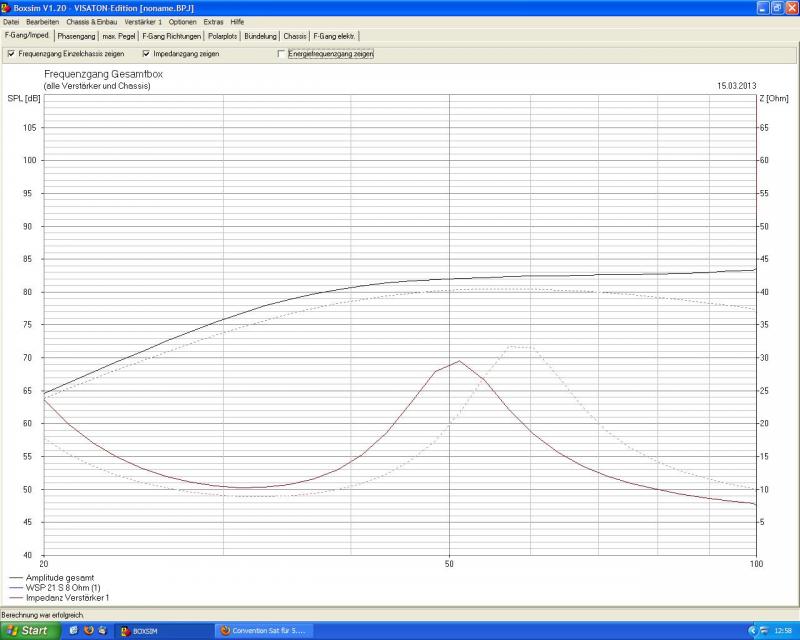This screenshot has height=640, width=800.
Task: Open the Chassis & Einbau menu
Action: tap(92, 21)
